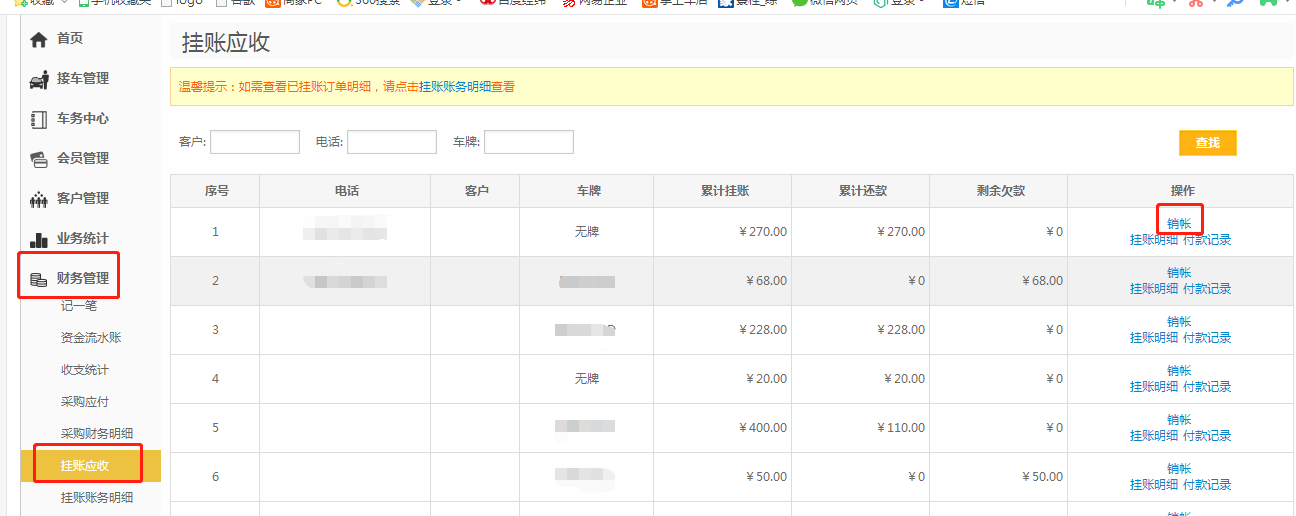Open the 采购应付 page

(85, 402)
